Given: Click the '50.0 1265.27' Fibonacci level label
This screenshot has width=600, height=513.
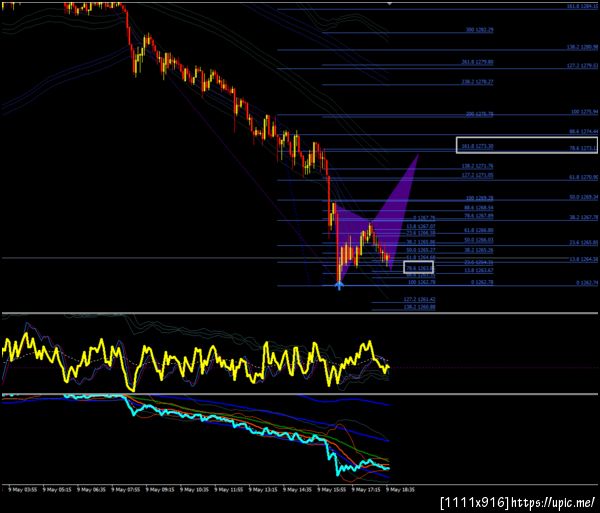Looking at the screenshot, I should click(421, 251).
